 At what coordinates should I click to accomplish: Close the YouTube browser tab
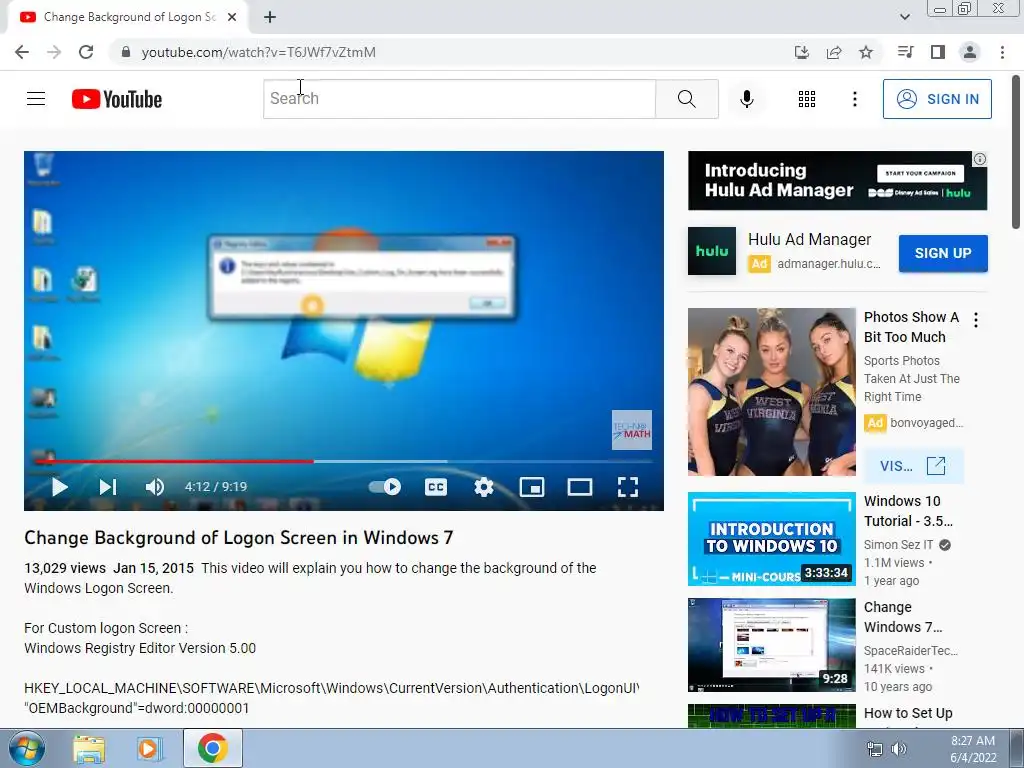point(232,17)
